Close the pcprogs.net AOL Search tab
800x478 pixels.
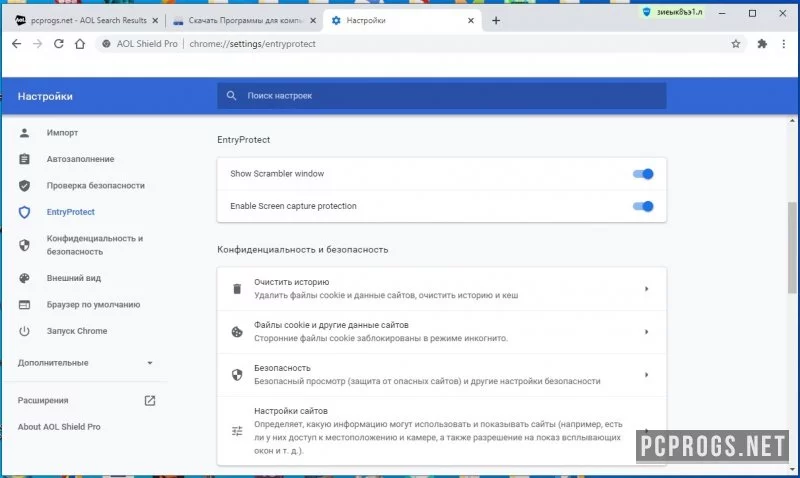click(155, 20)
